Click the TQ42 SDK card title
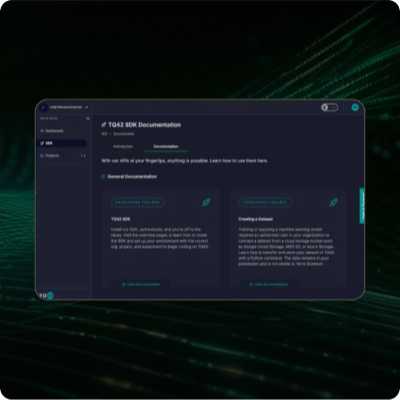Screen dimensions: 400x400 click(121, 219)
